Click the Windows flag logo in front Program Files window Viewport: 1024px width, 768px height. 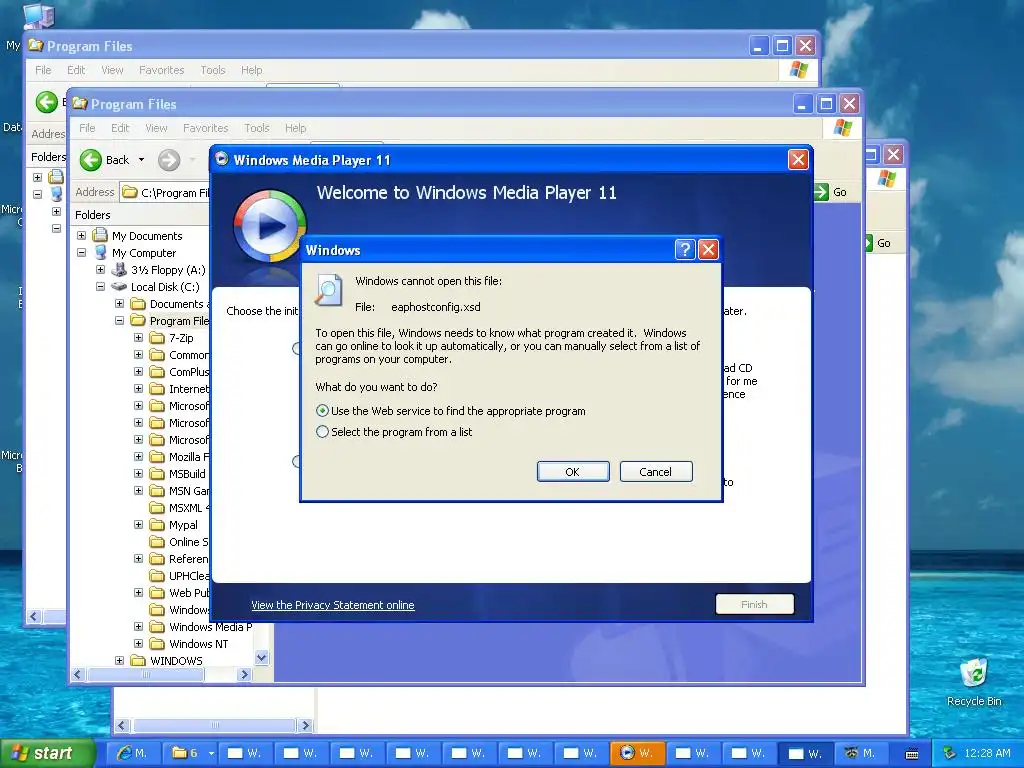pyautogui.click(x=842, y=127)
